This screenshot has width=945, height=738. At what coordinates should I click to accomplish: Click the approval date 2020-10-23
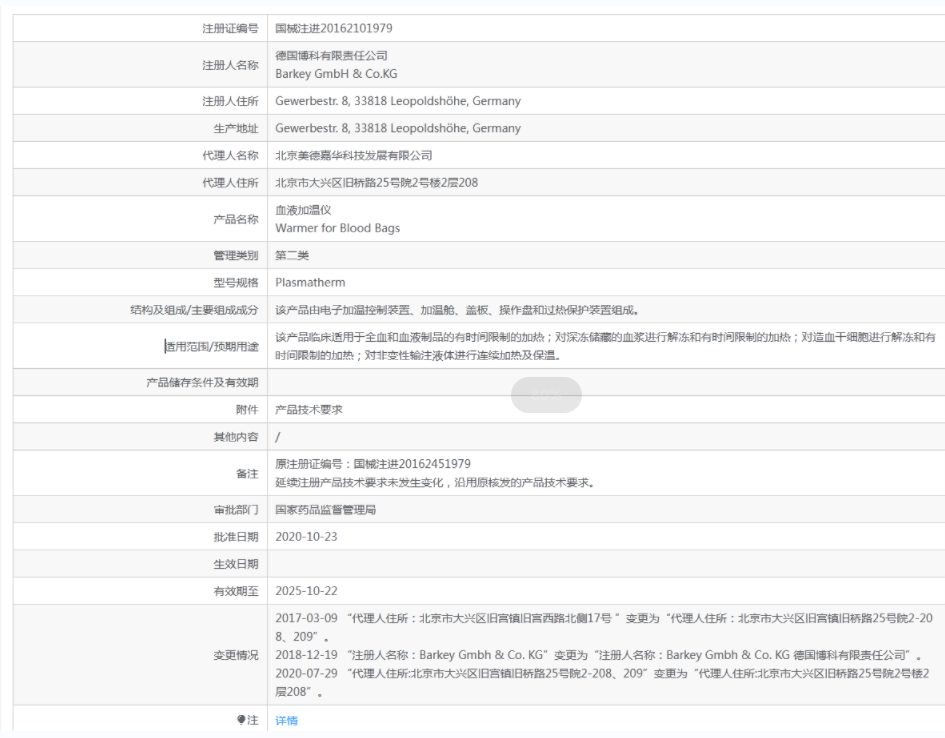tap(304, 537)
